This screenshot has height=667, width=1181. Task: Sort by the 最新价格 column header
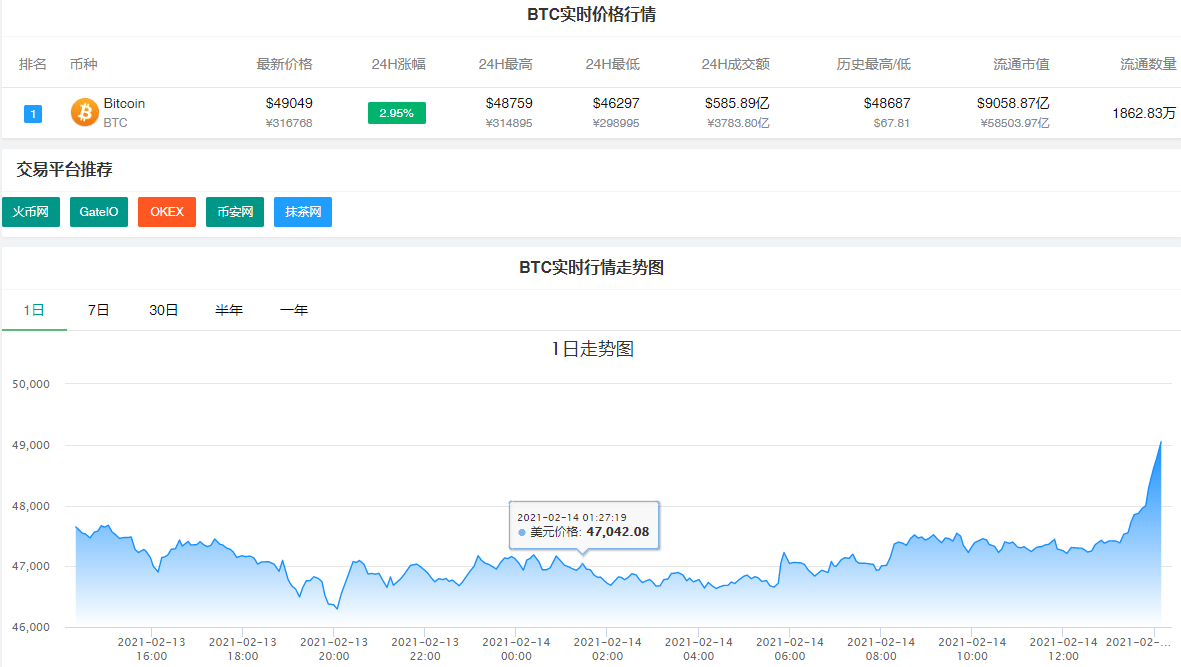[x=283, y=63]
